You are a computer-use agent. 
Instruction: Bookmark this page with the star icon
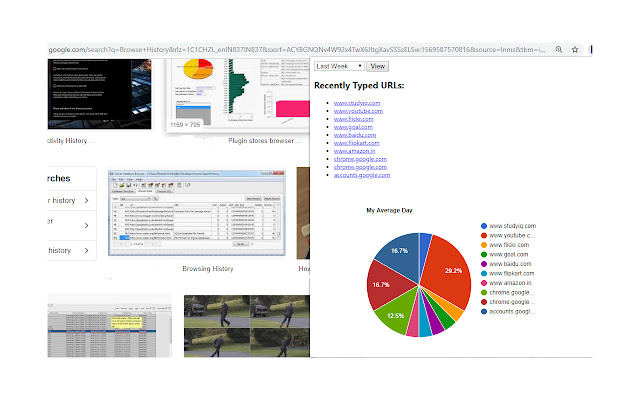575,49
